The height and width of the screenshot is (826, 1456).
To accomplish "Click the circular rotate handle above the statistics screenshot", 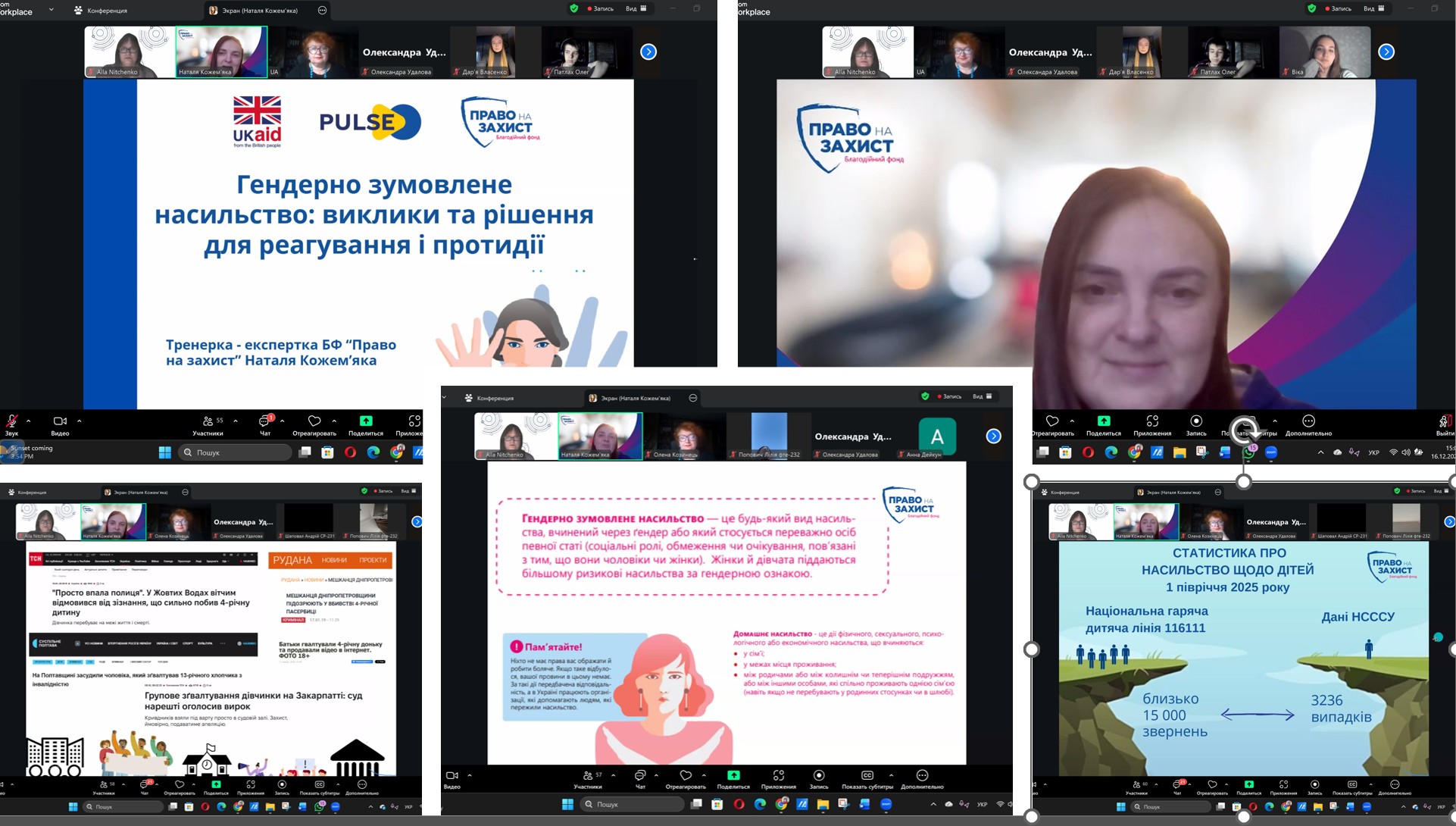I will click(x=1244, y=431).
